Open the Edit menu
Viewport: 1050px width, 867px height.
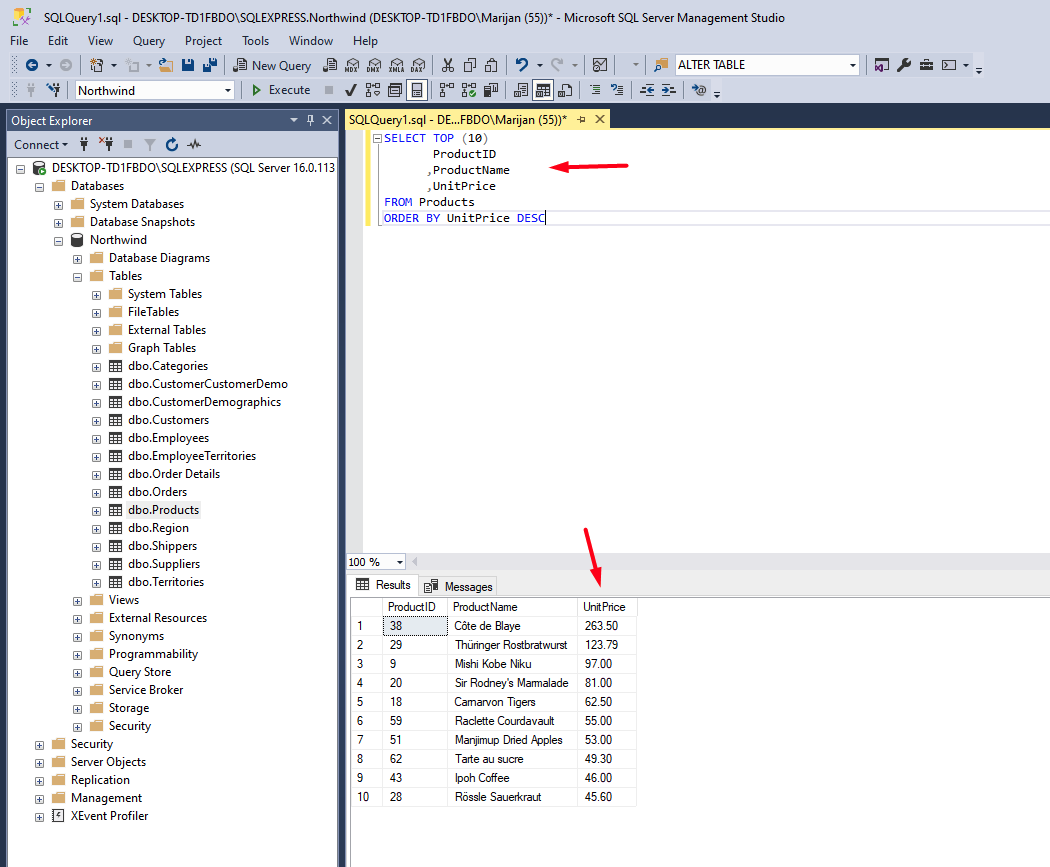[58, 41]
